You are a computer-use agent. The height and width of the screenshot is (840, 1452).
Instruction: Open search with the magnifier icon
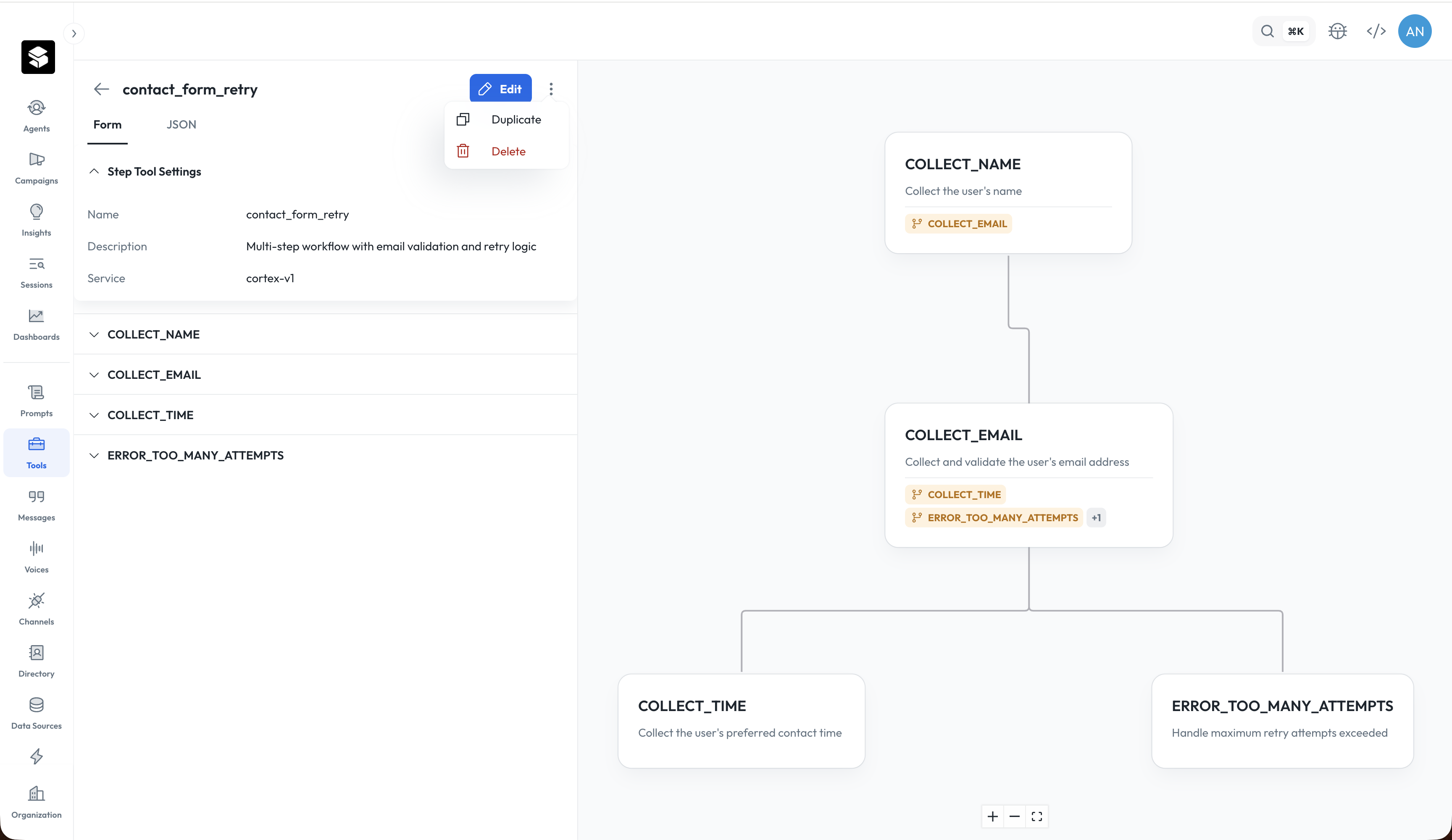(x=1267, y=31)
